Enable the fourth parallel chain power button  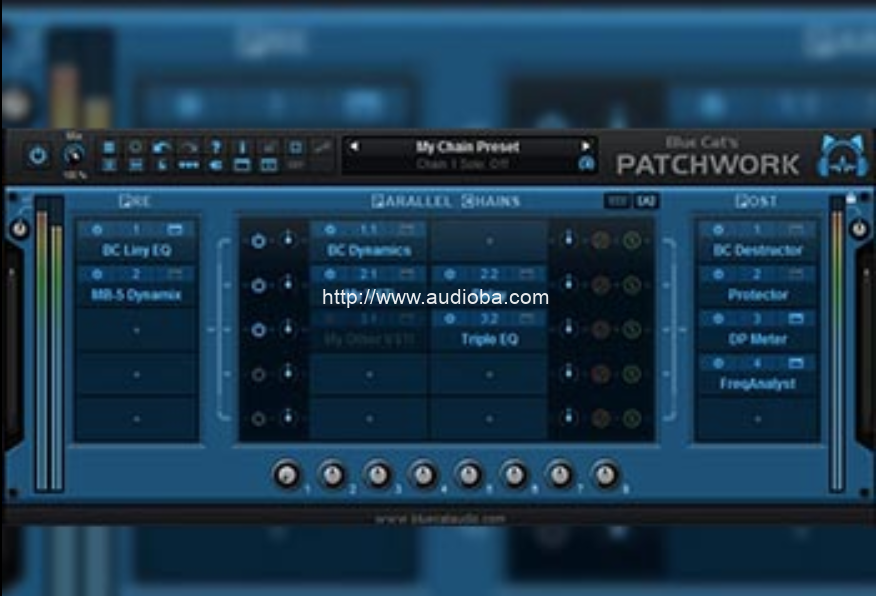(258, 374)
